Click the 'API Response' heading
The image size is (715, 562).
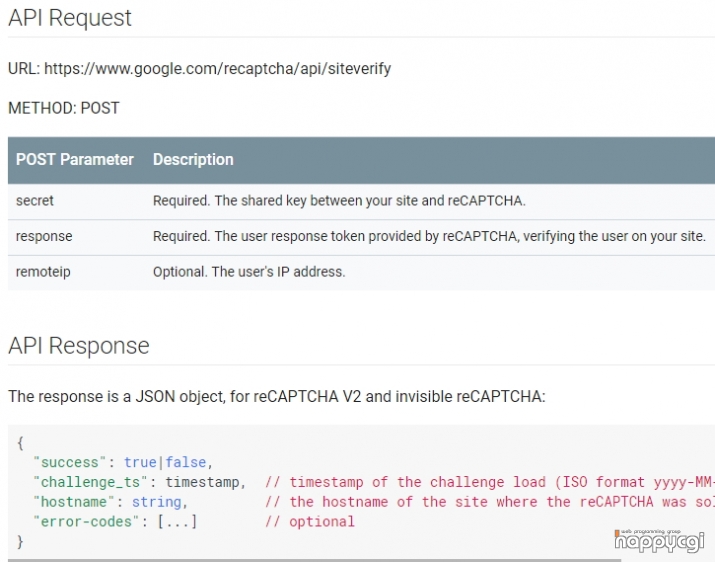[79, 346]
